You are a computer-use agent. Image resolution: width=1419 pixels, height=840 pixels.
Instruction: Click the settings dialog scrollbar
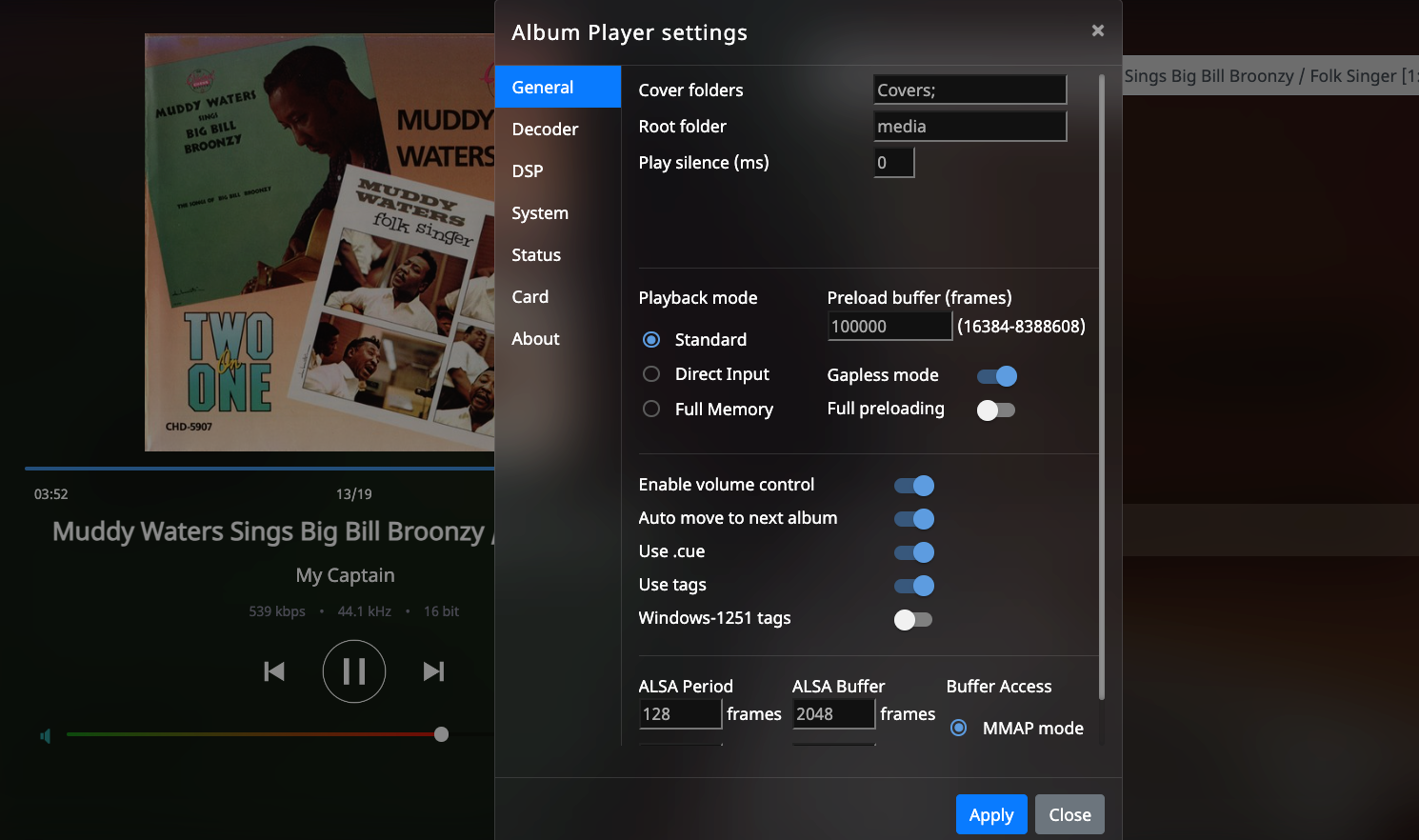[x=1102, y=389]
